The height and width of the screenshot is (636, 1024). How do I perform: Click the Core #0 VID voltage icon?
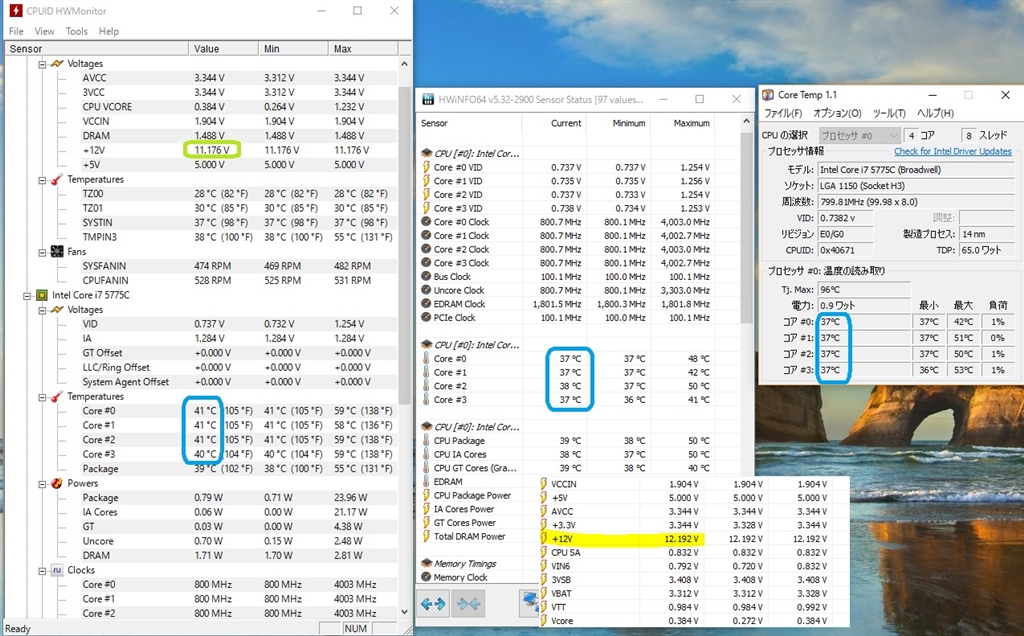[x=426, y=167]
